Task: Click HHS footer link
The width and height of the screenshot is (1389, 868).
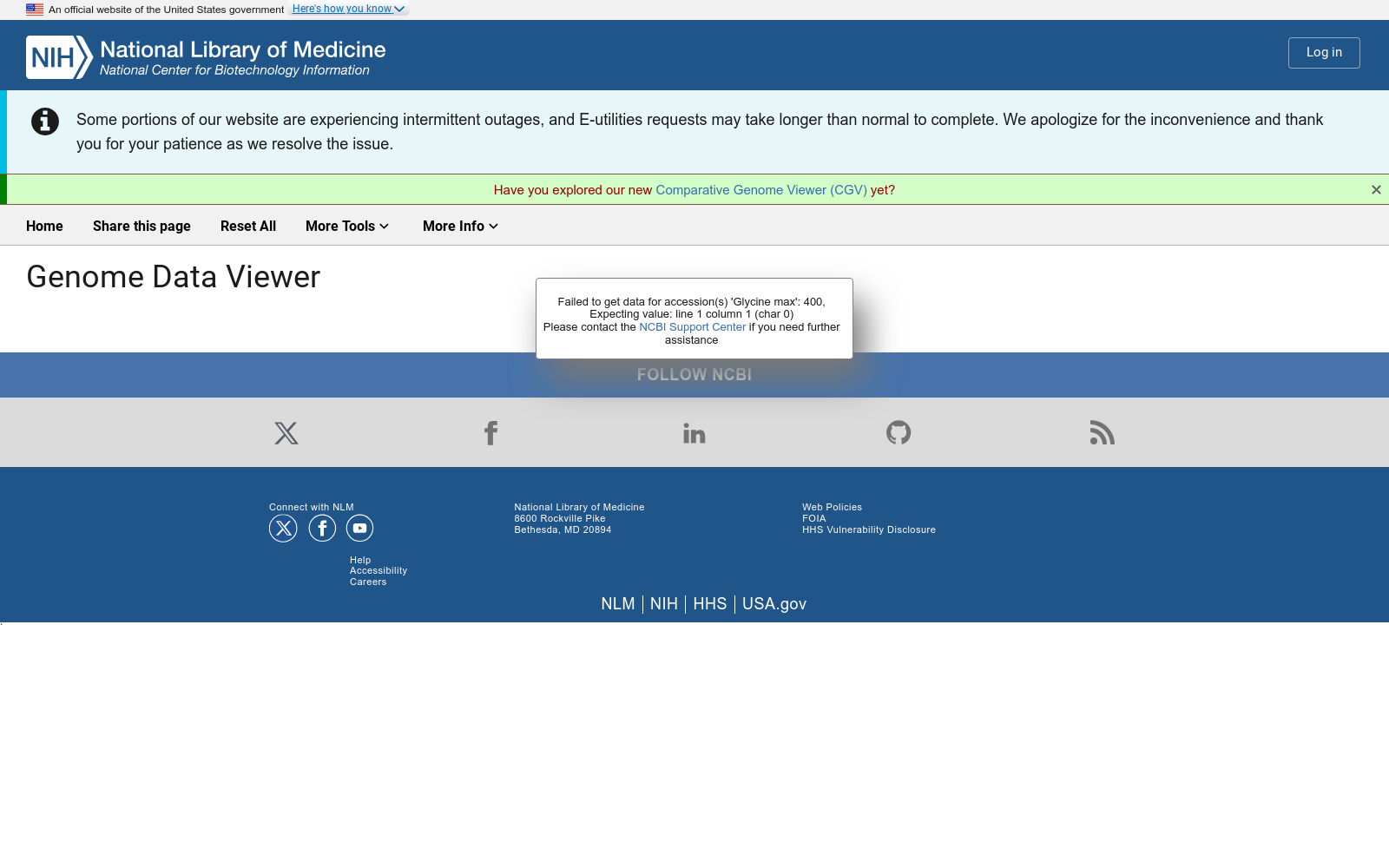Action: [710, 604]
